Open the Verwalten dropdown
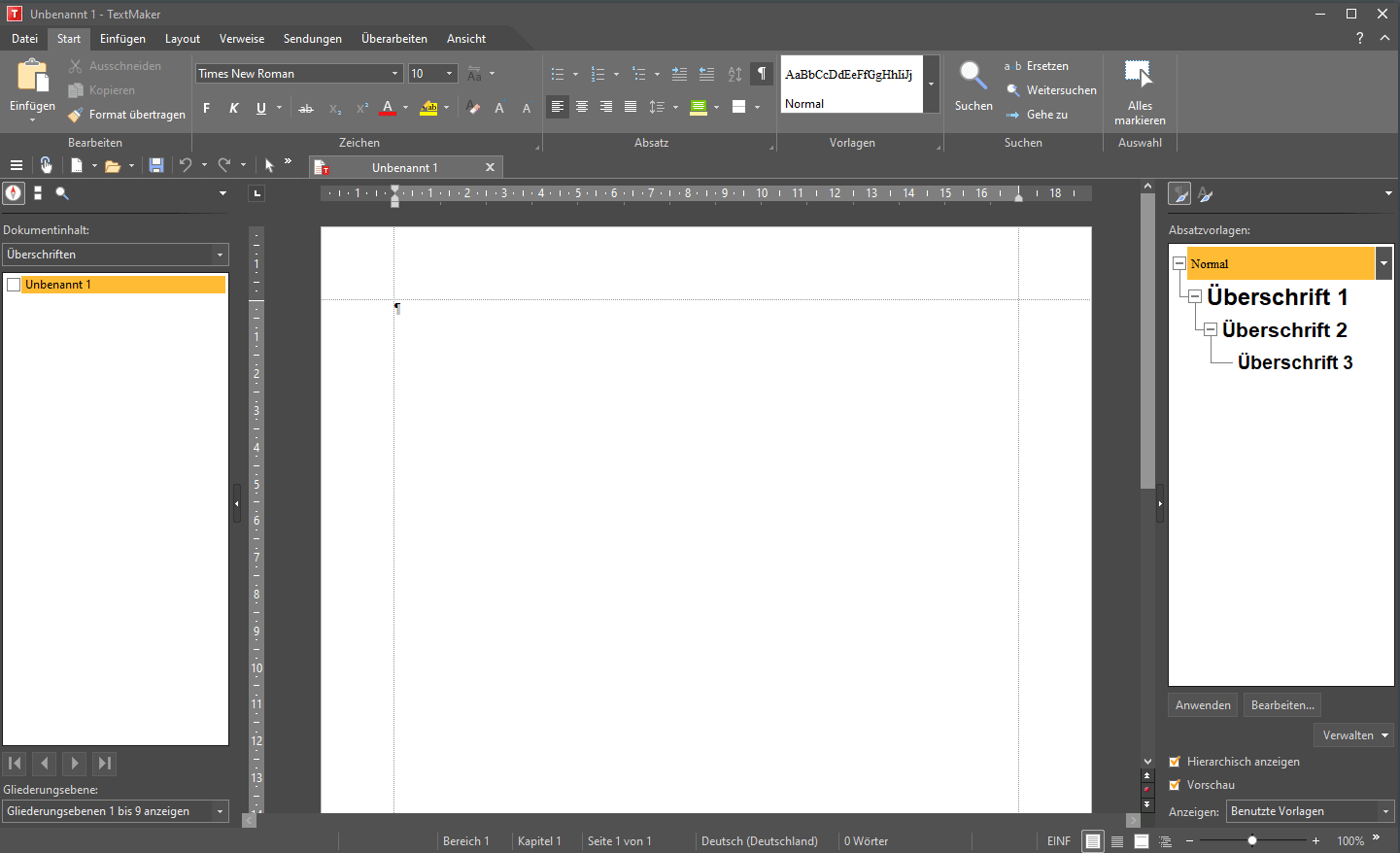This screenshot has width=1400, height=853. 1354,735
